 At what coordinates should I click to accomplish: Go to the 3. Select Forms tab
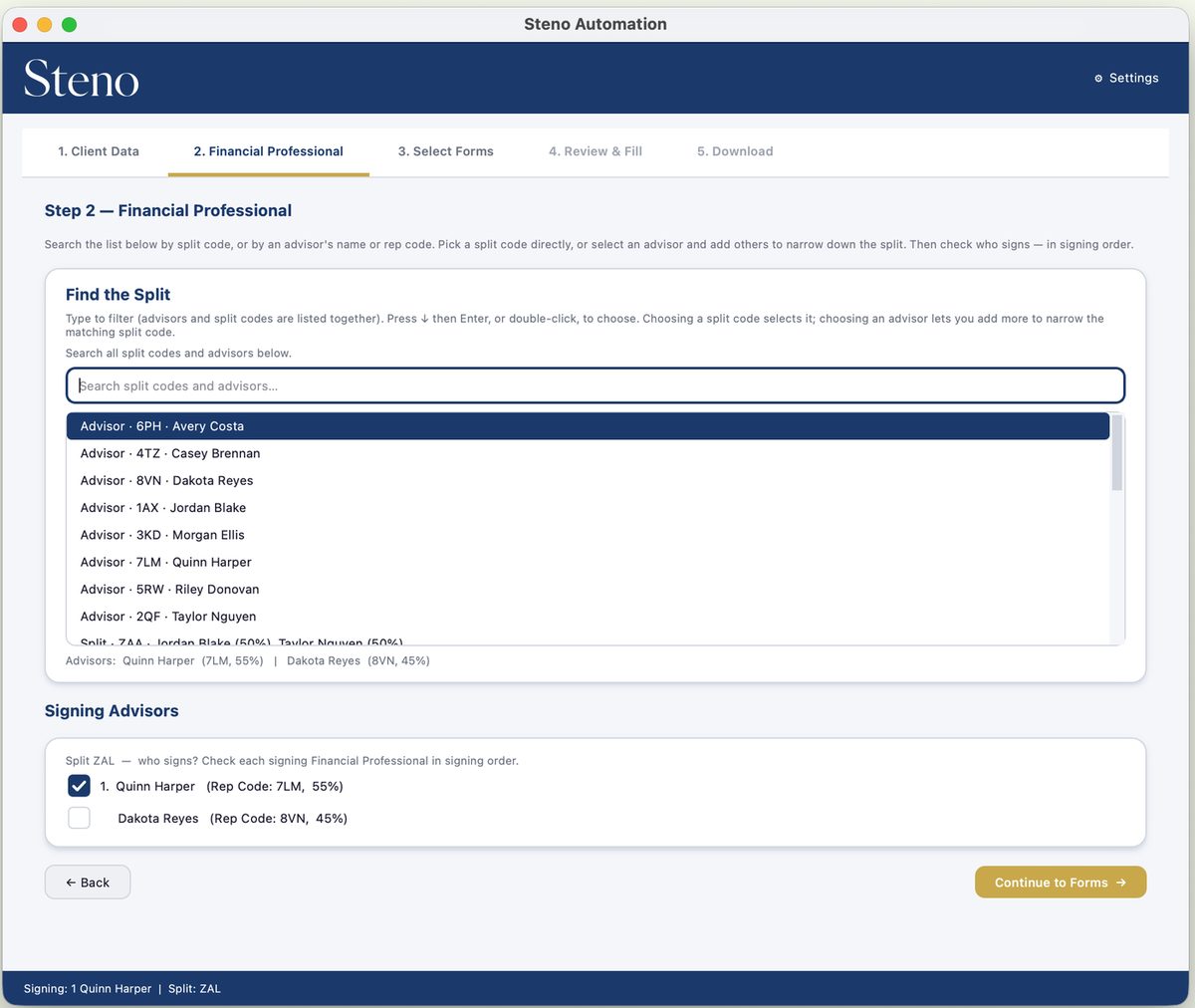[x=446, y=151]
